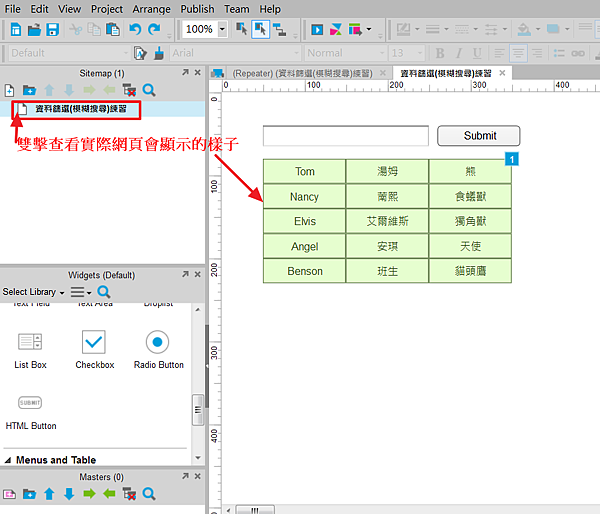Add a folder in Masters panel
This screenshot has height=514, width=600.
coord(29,494)
